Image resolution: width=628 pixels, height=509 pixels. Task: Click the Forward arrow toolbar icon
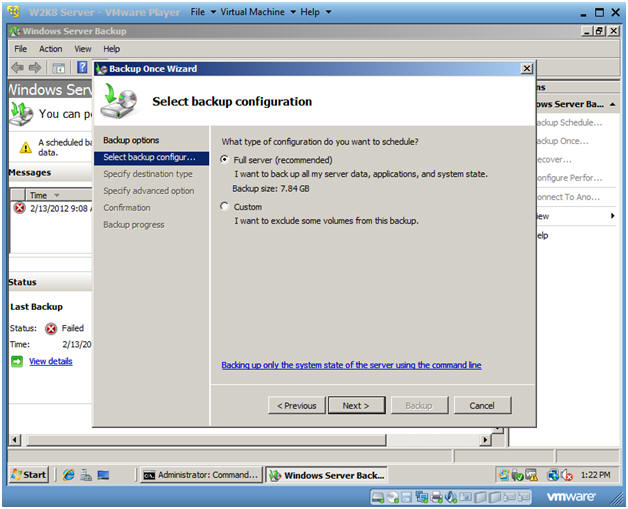(x=35, y=68)
